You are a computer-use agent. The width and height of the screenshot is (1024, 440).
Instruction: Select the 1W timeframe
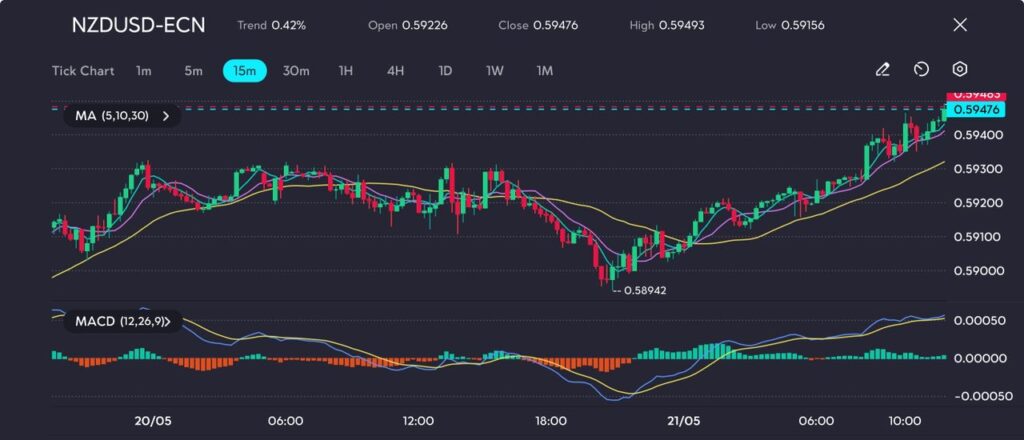tap(495, 71)
